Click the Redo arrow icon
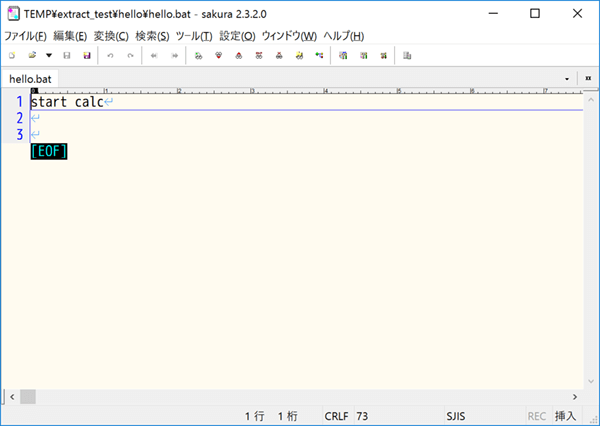 click(130, 55)
